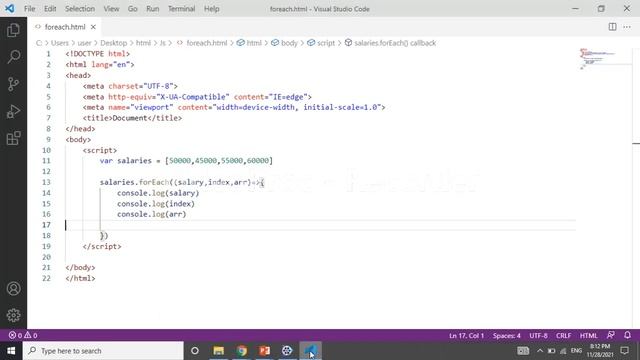Click the battery icon in system tray
640x360 pixels.
(x=551, y=351)
